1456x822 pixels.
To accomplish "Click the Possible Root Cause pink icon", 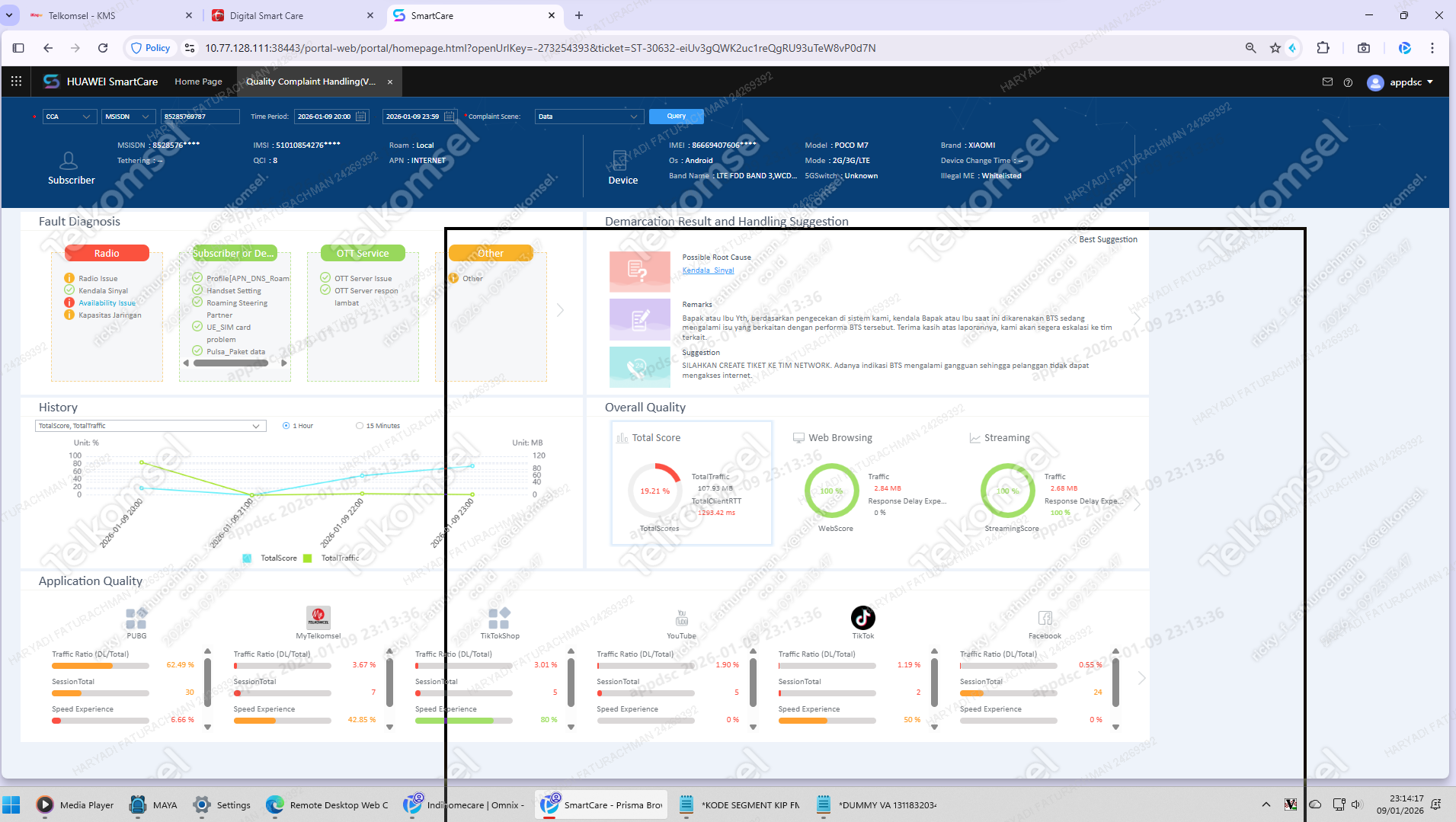I will [x=640, y=271].
